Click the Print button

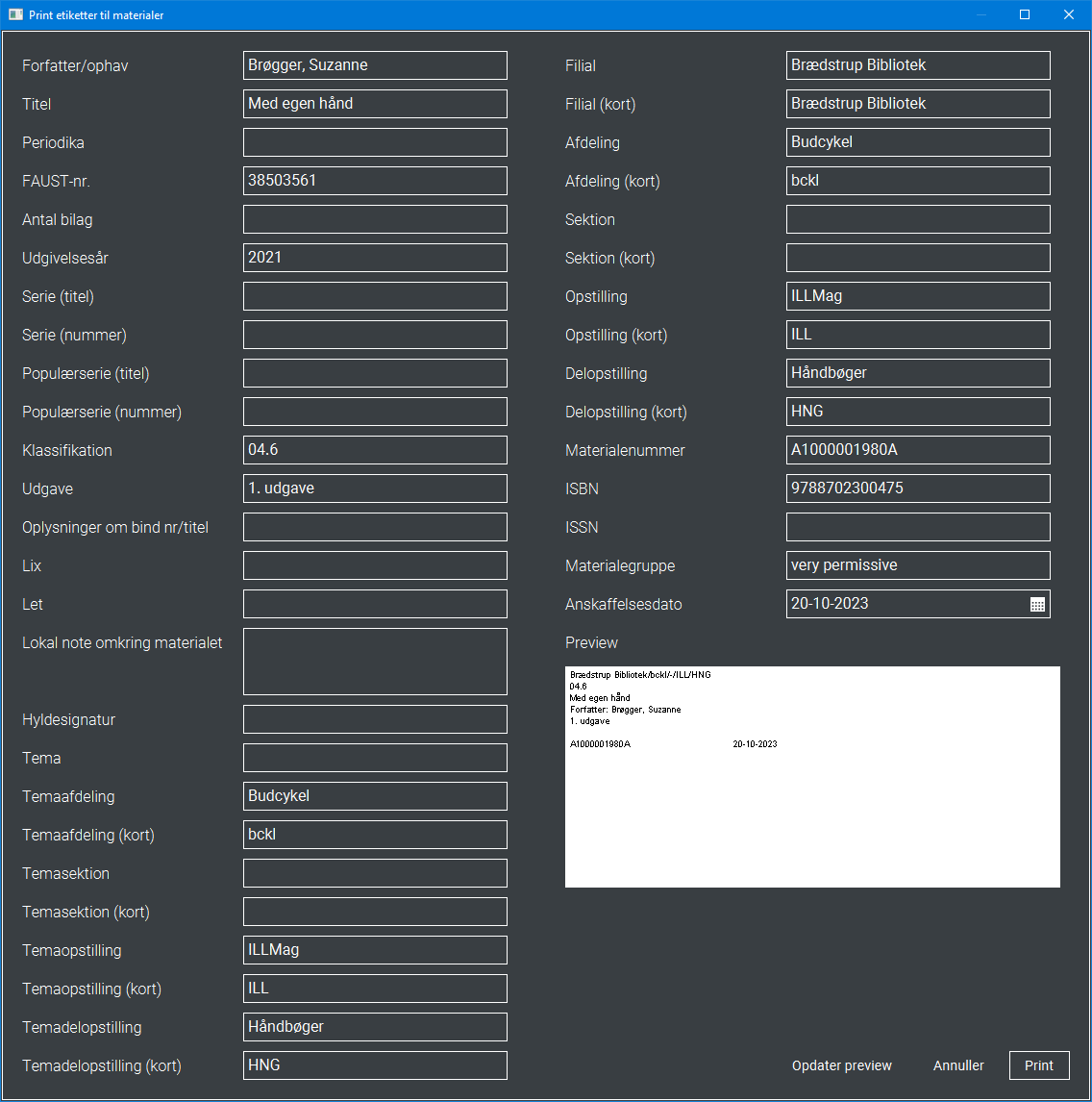(1039, 1064)
